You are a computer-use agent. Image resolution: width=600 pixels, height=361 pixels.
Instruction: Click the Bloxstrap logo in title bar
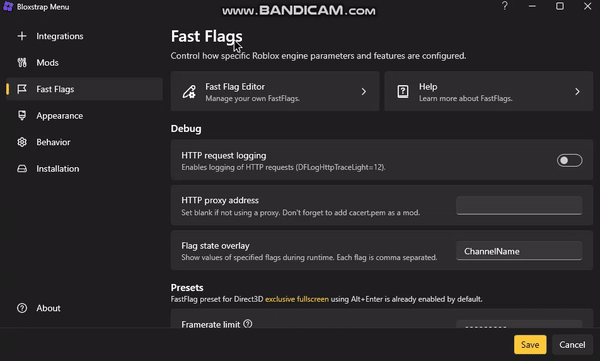(x=8, y=7)
